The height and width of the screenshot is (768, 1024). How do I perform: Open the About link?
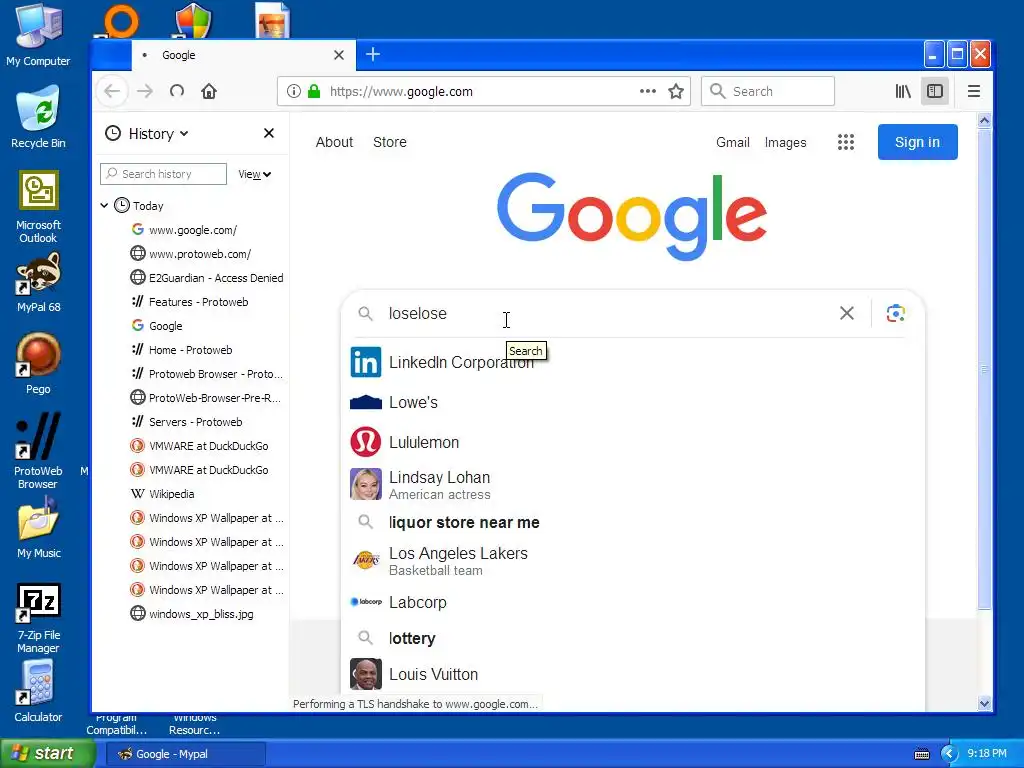click(334, 142)
